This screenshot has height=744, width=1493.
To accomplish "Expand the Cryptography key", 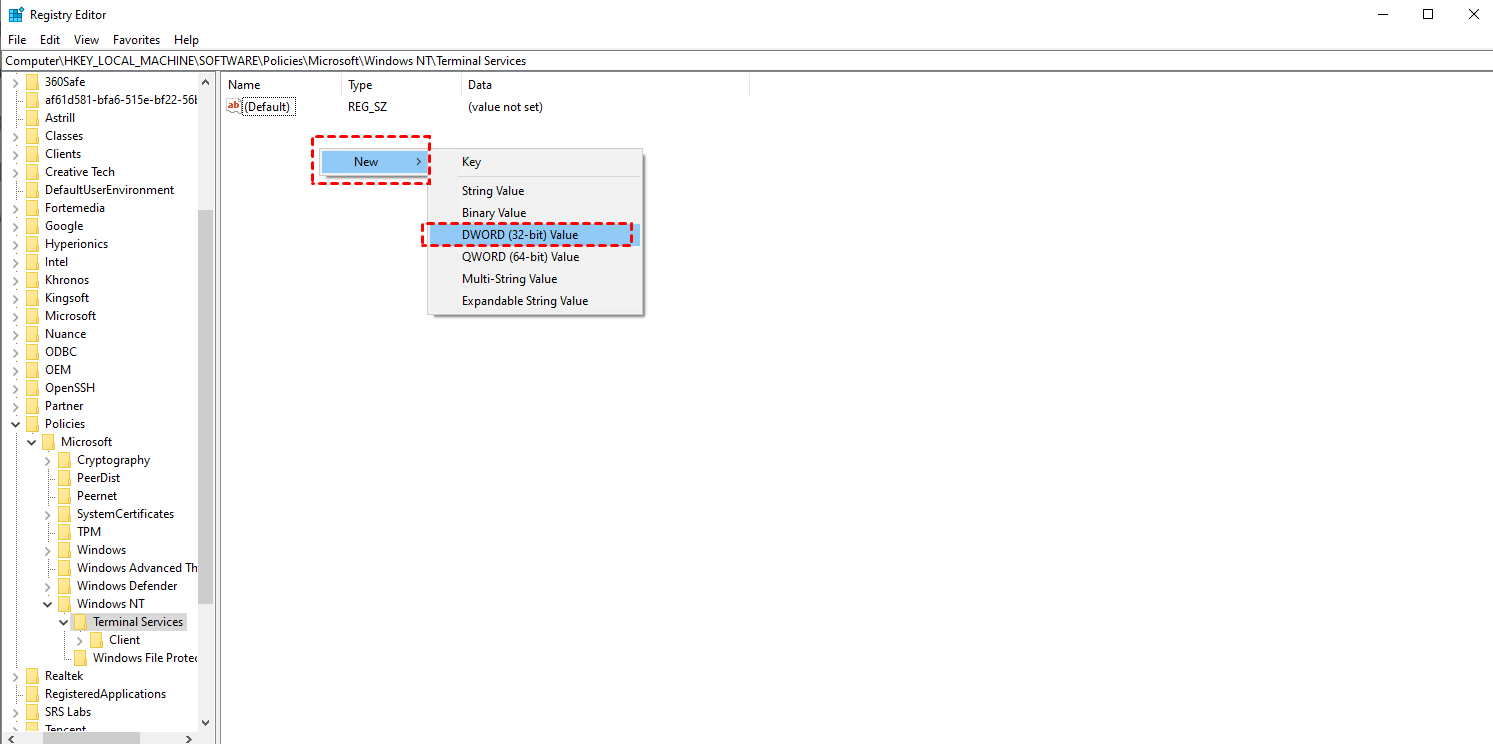I will point(48,460).
